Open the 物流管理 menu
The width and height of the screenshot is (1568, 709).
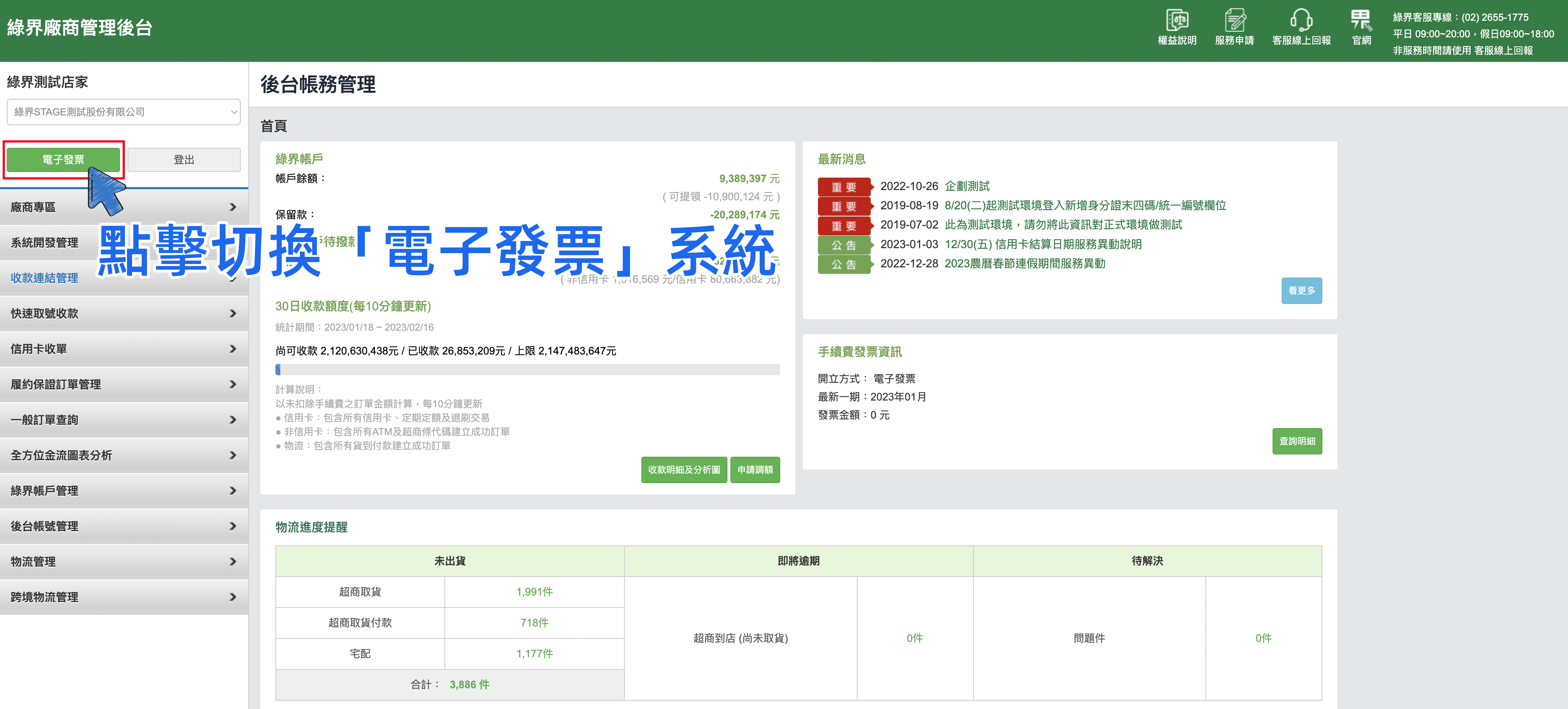click(124, 561)
